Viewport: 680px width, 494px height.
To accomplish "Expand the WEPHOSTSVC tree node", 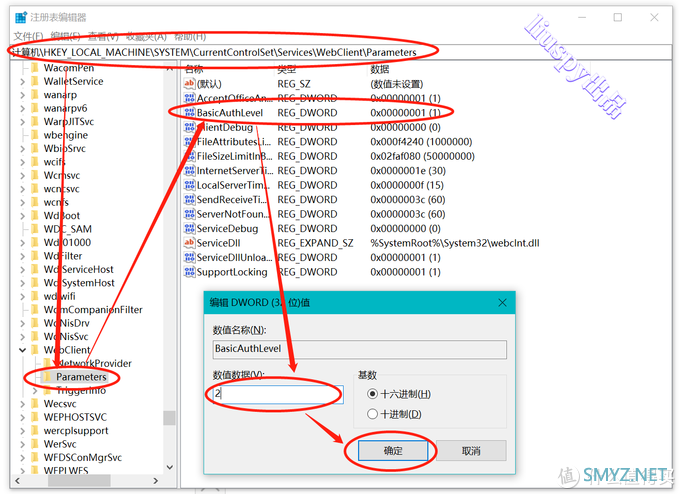I will (x=23, y=417).
